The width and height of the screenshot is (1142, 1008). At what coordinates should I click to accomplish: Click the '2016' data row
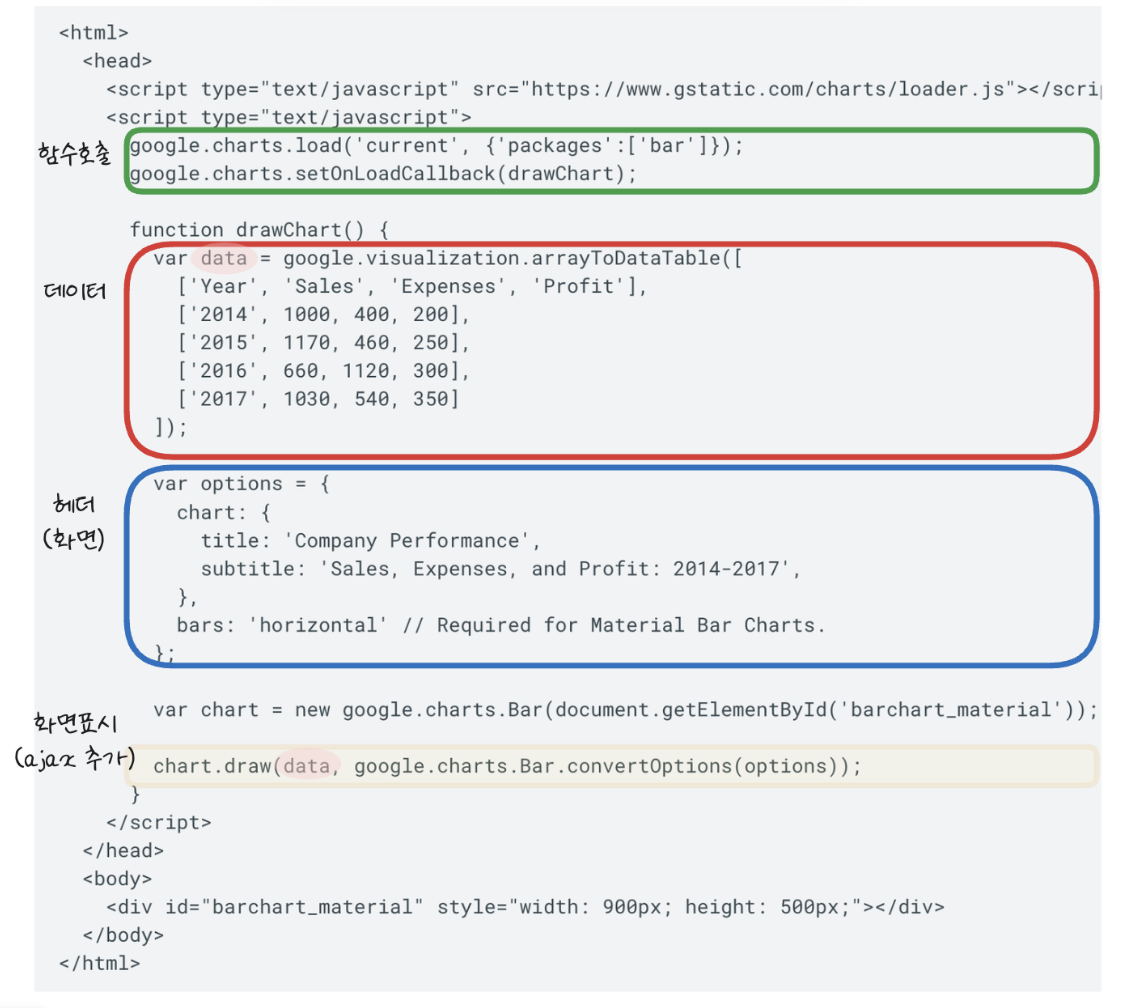pyautogui.click(x=323, y=371)
